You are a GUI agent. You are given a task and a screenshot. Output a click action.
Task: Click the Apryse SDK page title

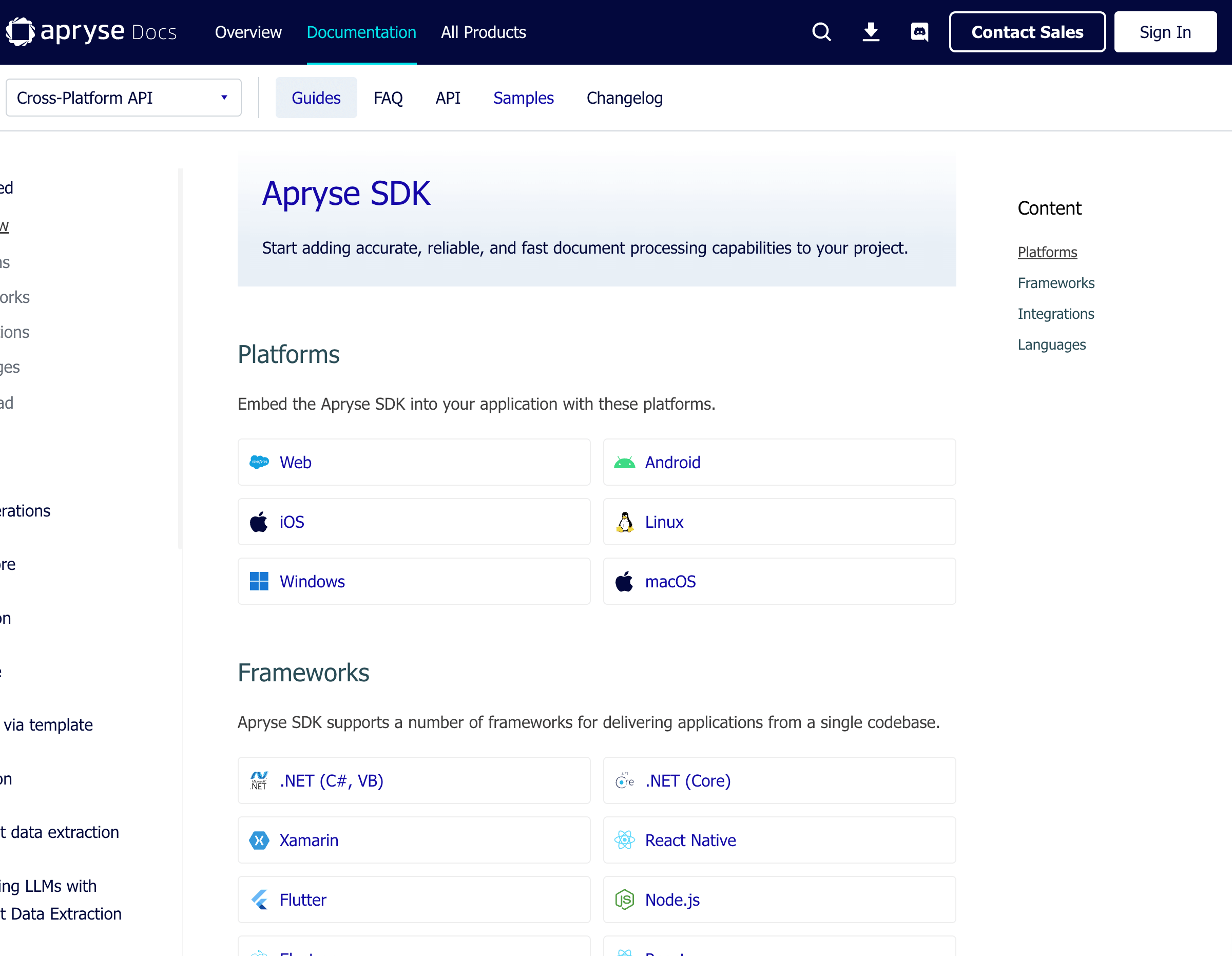click(346, 194)
